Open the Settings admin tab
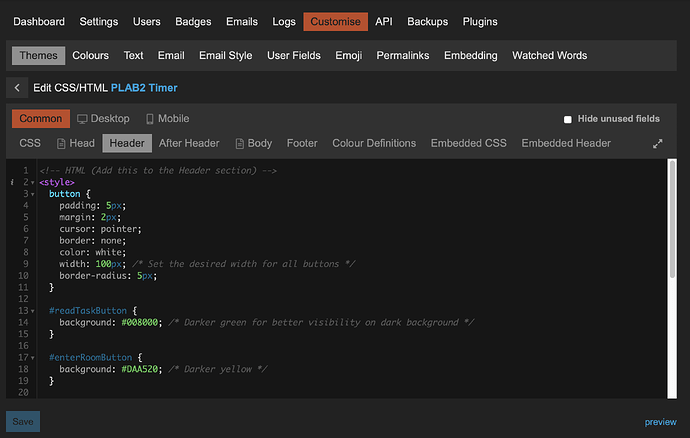This screenshot has width=690, height=438. (x=99, y=22)
